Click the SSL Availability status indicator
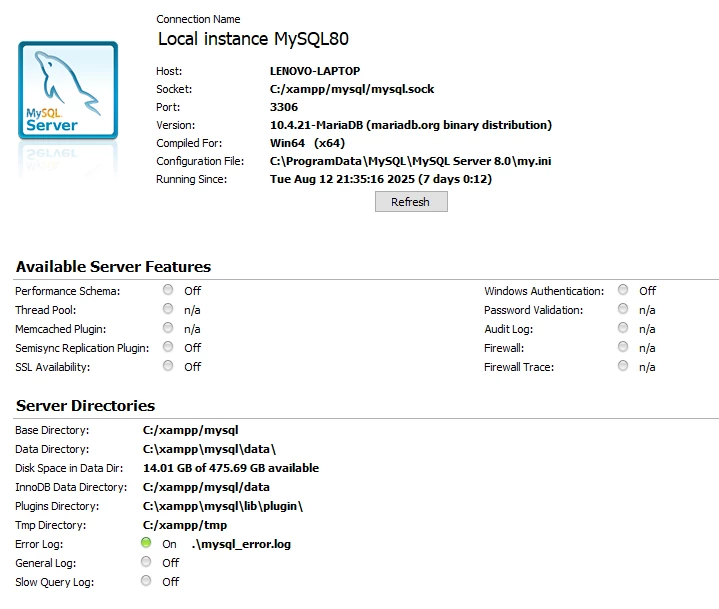This screenshot has width=719, height=609. [168, 365]
